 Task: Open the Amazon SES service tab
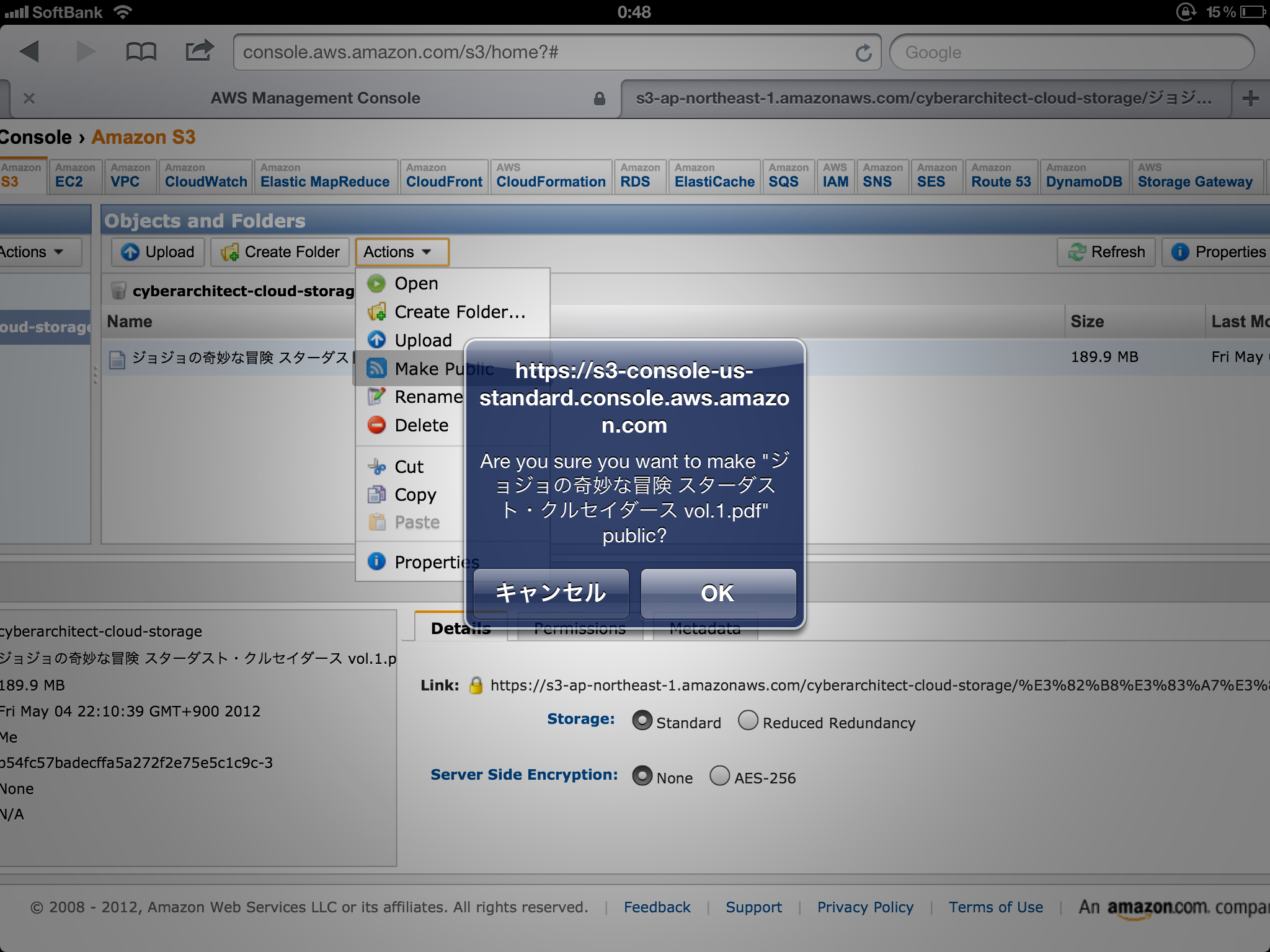pos(936,176)
